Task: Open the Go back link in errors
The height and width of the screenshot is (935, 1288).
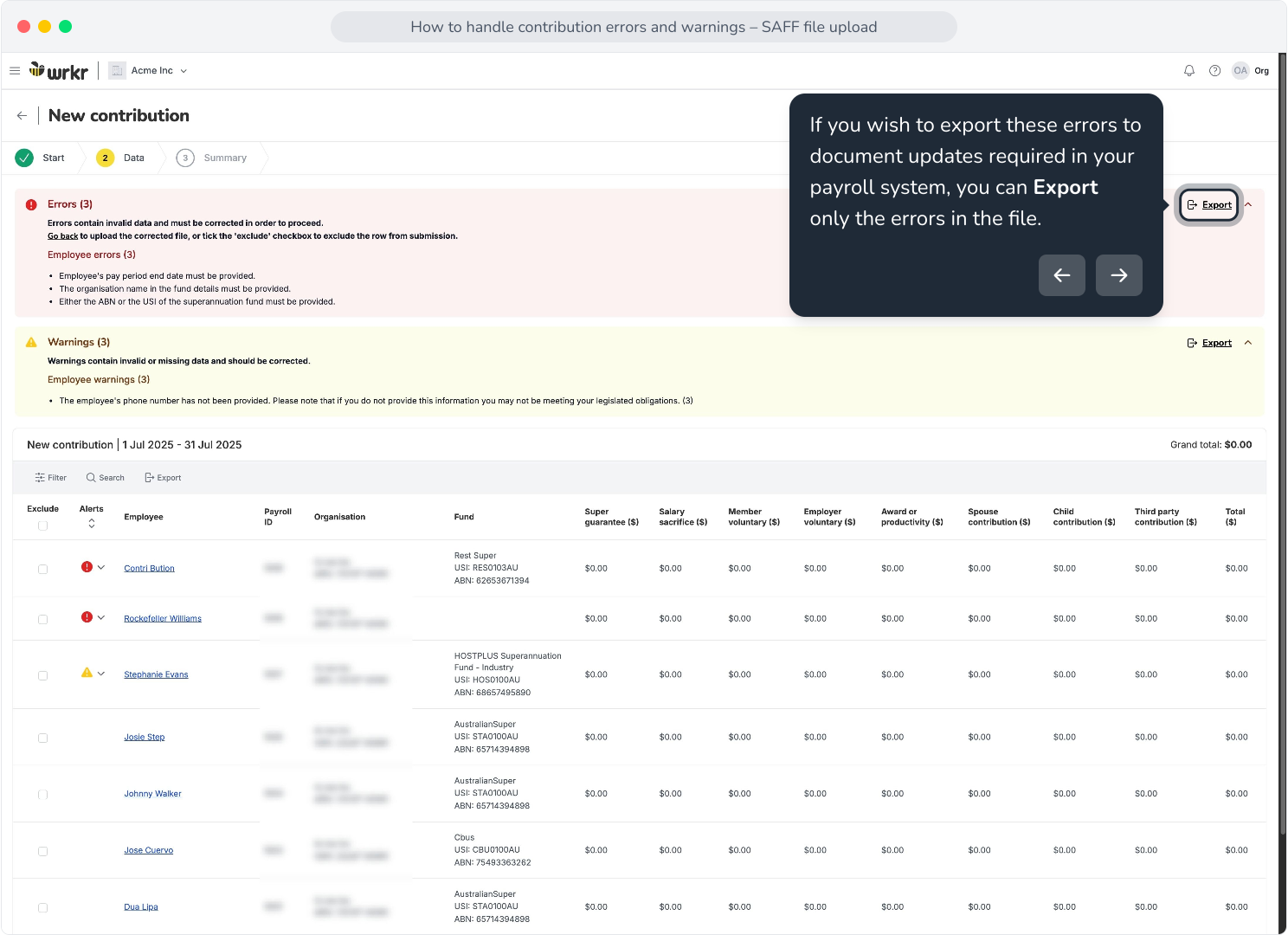Action: pyautogui.click(x=62, y=236)
